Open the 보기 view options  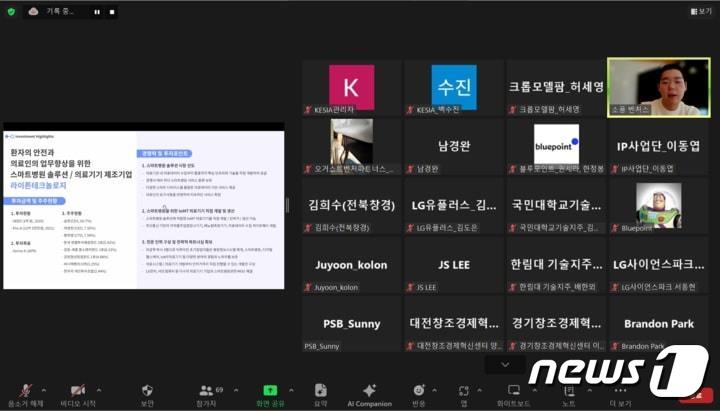[701, 11]
